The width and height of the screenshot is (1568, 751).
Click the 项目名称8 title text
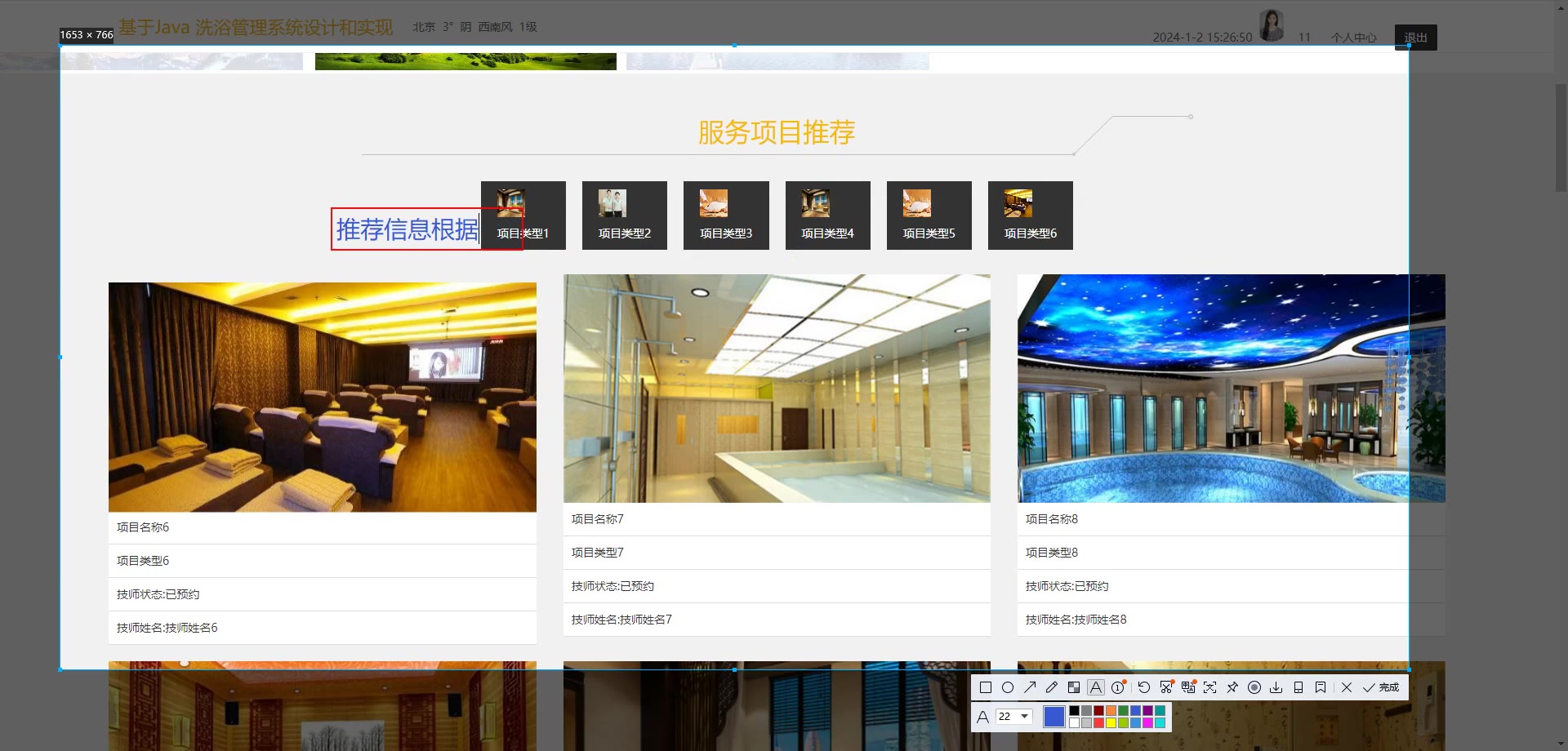(x=1052, y=519)
